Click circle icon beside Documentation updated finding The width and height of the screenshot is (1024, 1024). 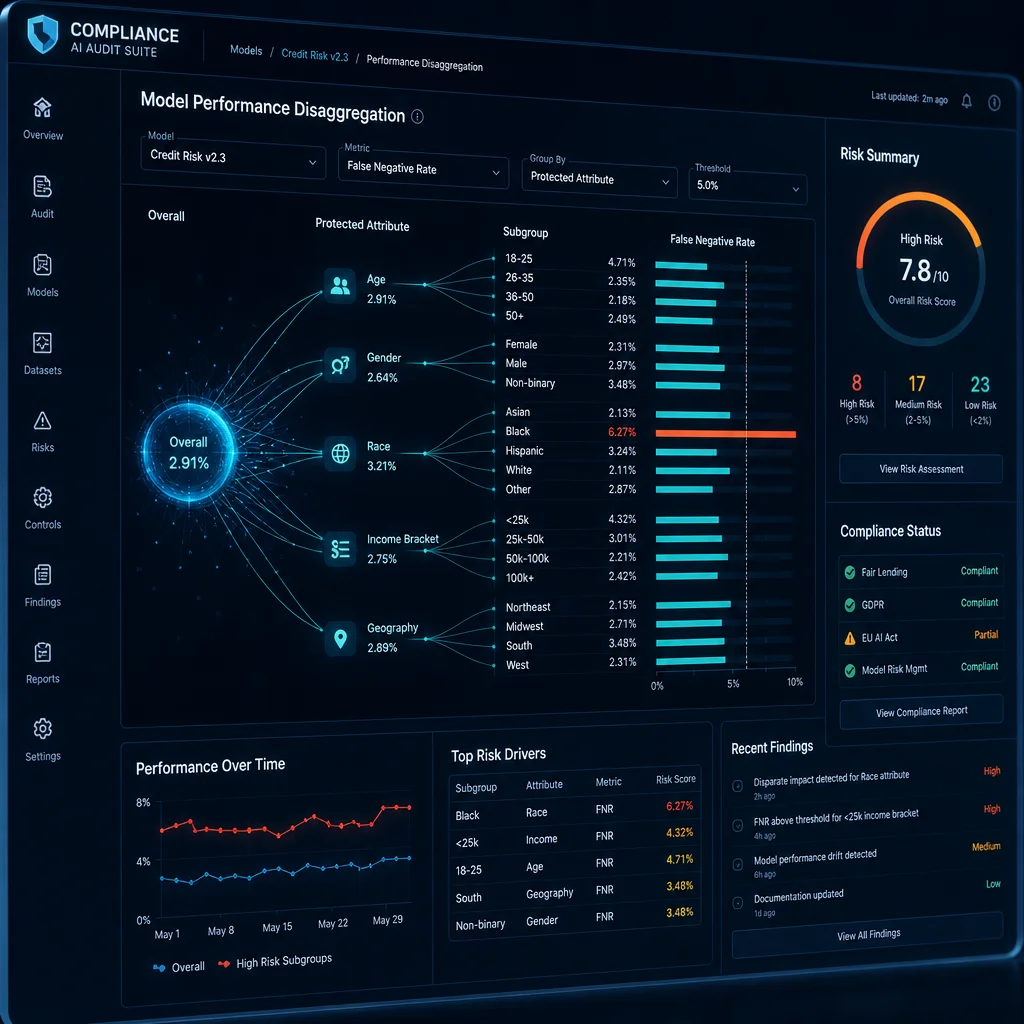pos(737,903)
